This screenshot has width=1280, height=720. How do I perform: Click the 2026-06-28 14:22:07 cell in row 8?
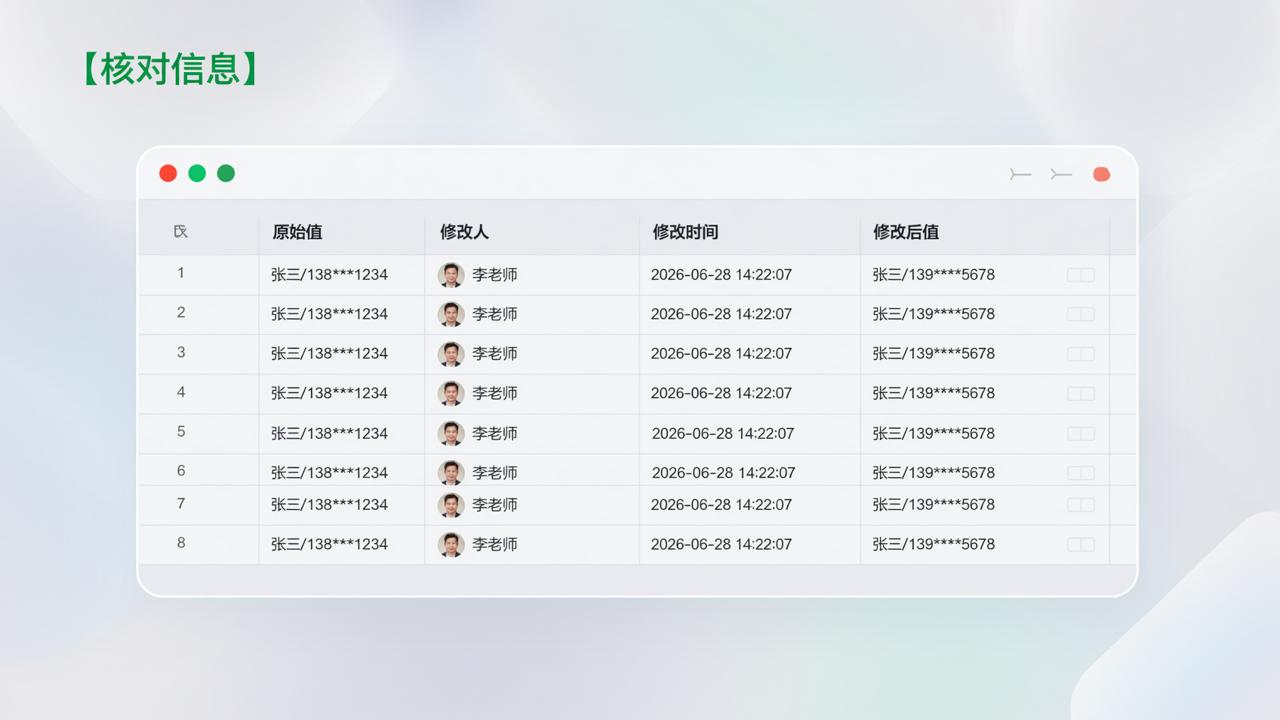[721, 545]
